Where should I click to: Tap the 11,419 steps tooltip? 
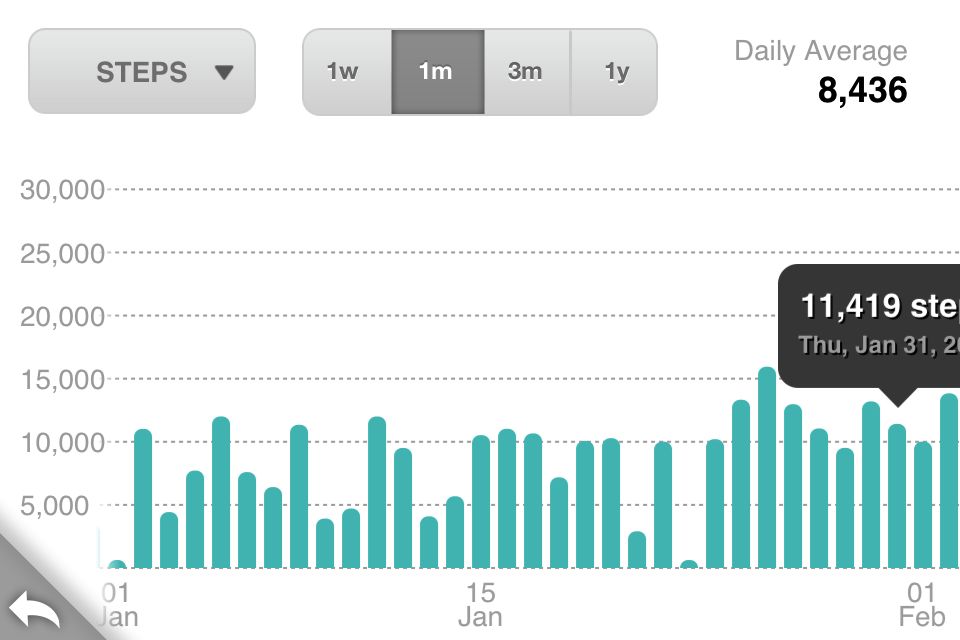pyautogui.click(x=869, y=326)
